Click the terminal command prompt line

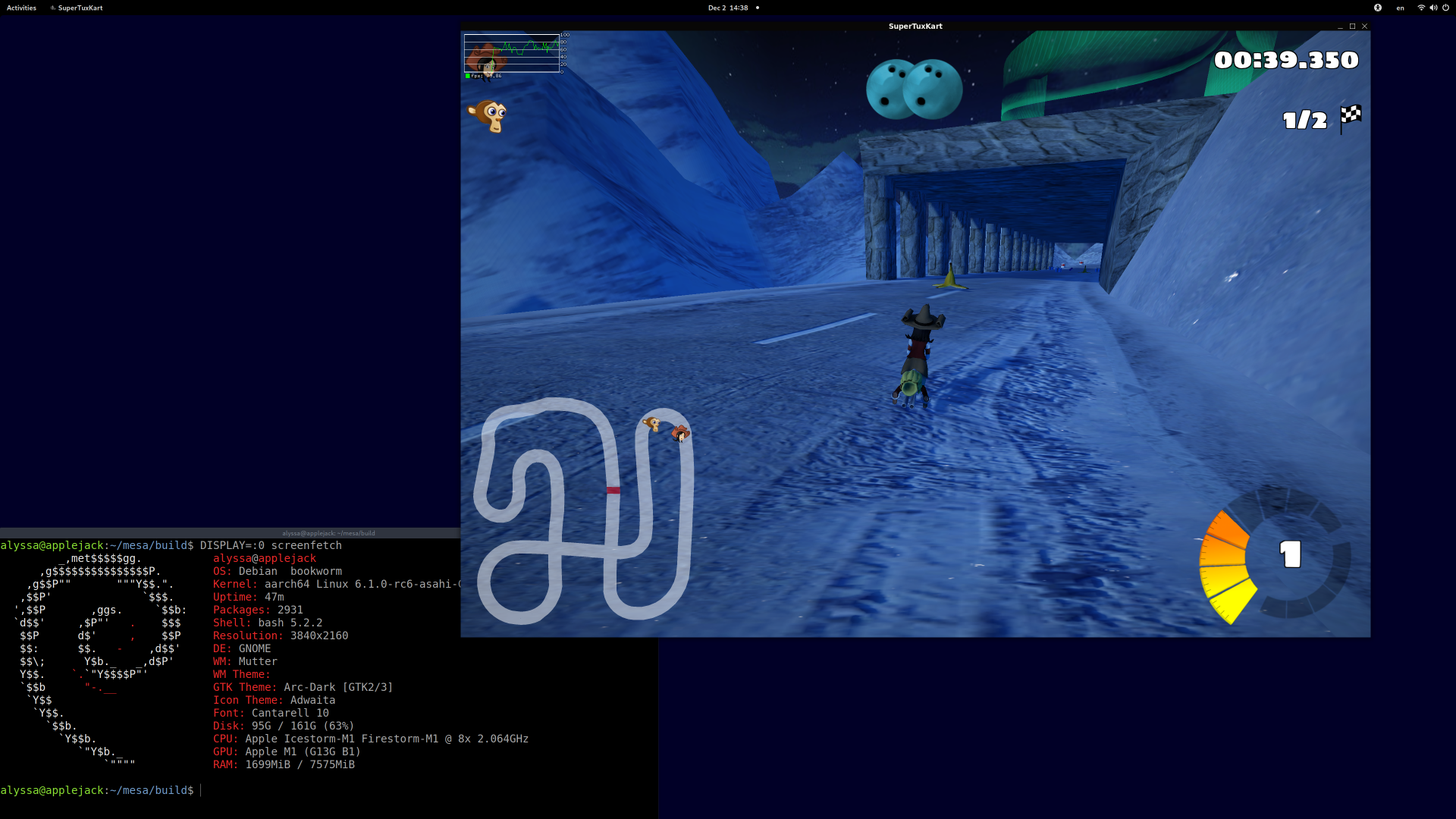99,790
